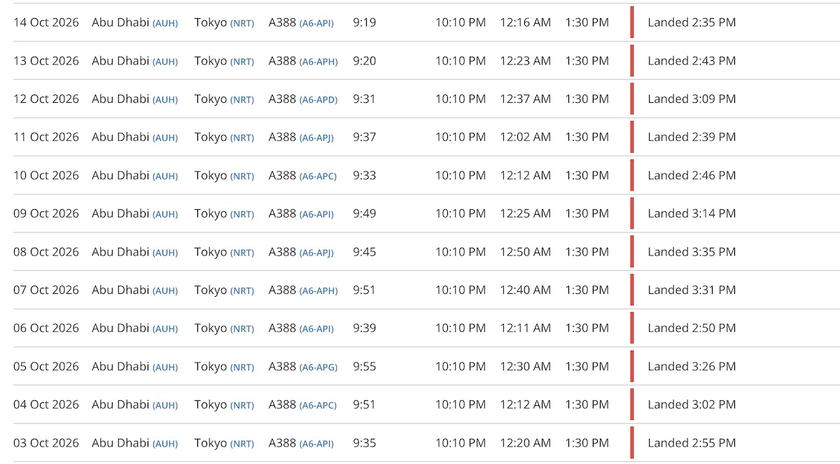The height and width of the screenshot is (464, 840).
Task: Follow the NRT airport link in the 11 Oct row
Action: click(242, 138)
